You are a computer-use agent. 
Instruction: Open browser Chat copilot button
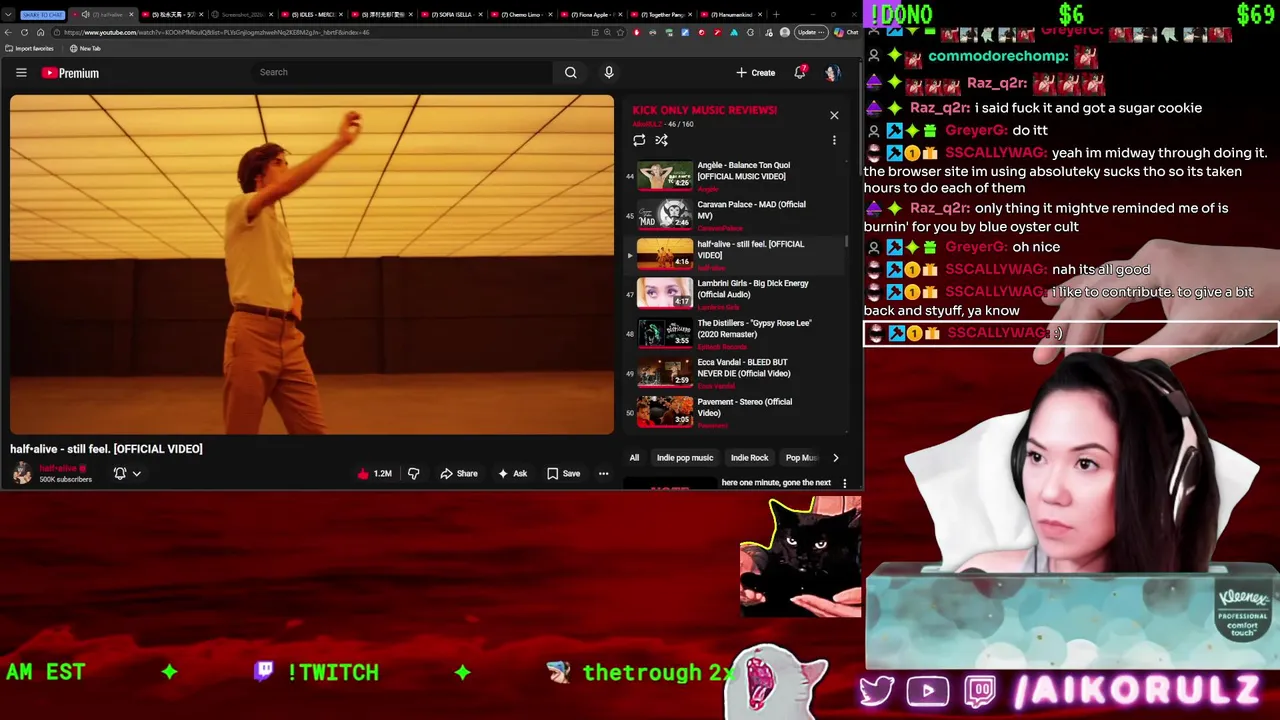(x=846, y=32)
